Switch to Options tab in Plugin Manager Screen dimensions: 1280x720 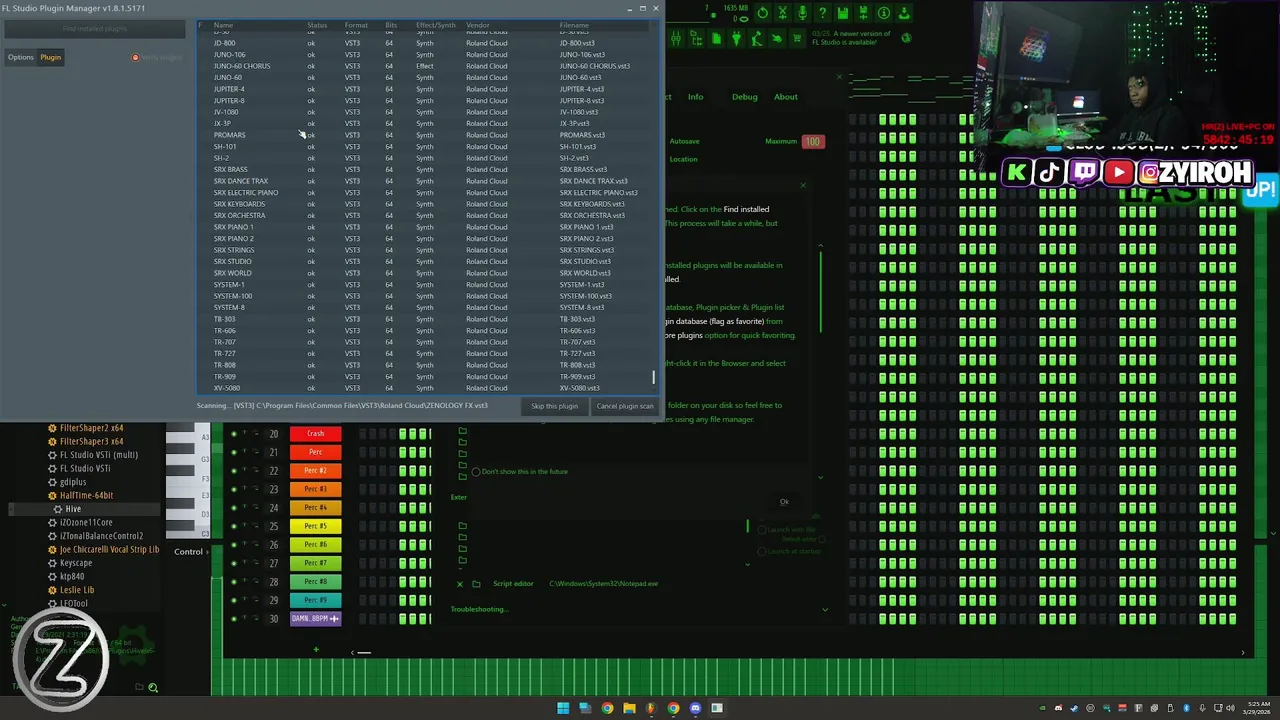(x=21, y=57)
